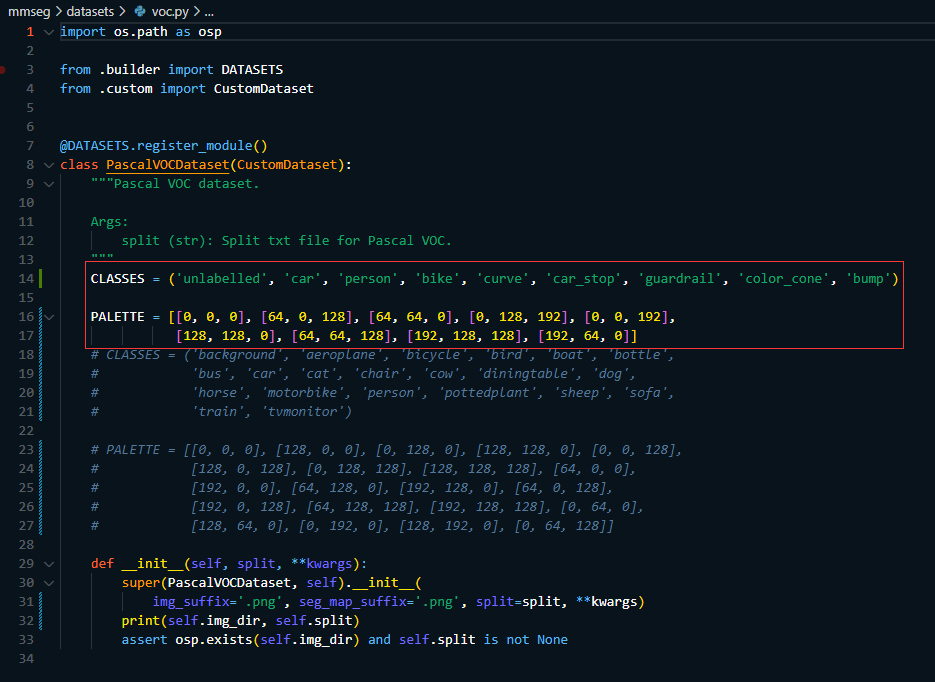
Task: Click the modified-lines gutter bar beside line 20
Action: 40,391
